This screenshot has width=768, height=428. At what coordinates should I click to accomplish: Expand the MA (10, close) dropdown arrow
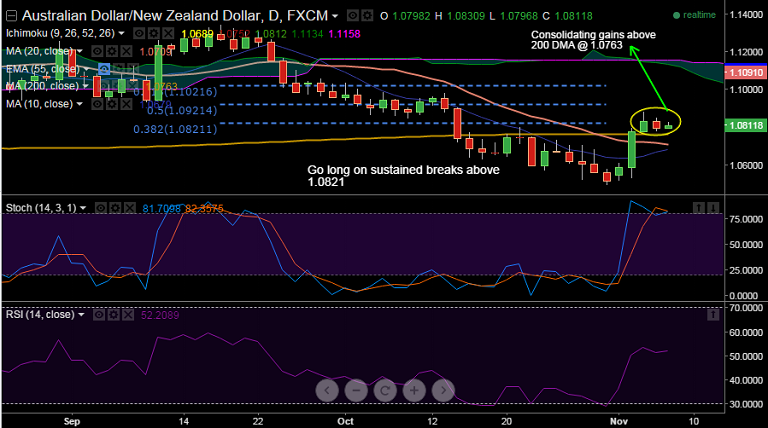80,104
